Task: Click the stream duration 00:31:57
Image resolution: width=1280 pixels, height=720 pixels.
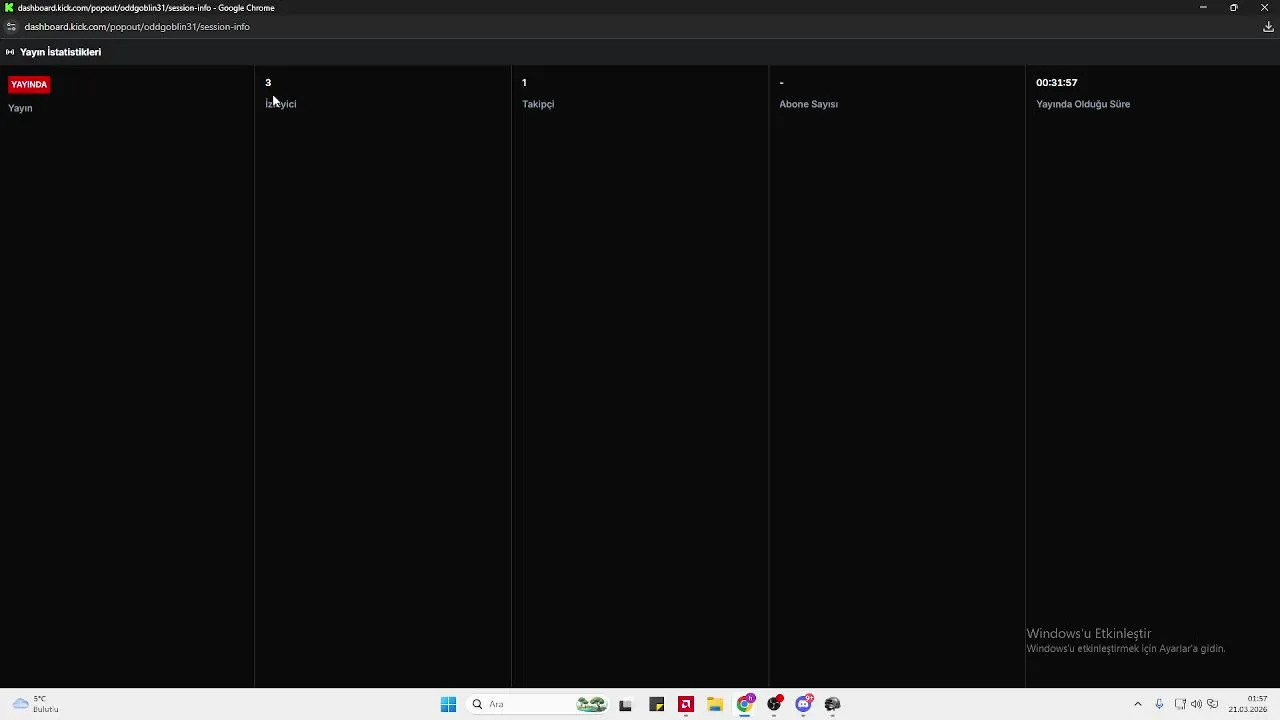Action: pyautogui.click(x=1057, y=82)
